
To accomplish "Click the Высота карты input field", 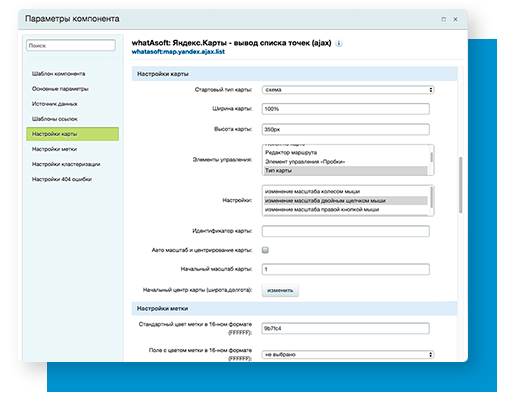I will [346, 129].
